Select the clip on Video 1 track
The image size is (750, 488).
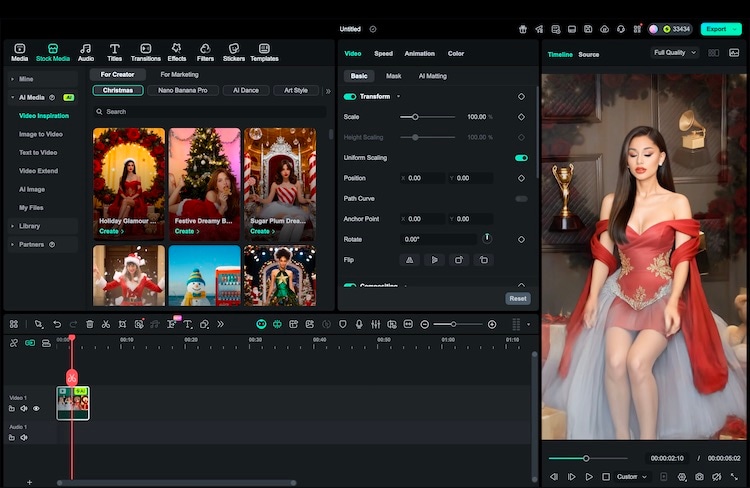(x=73, y=403)
